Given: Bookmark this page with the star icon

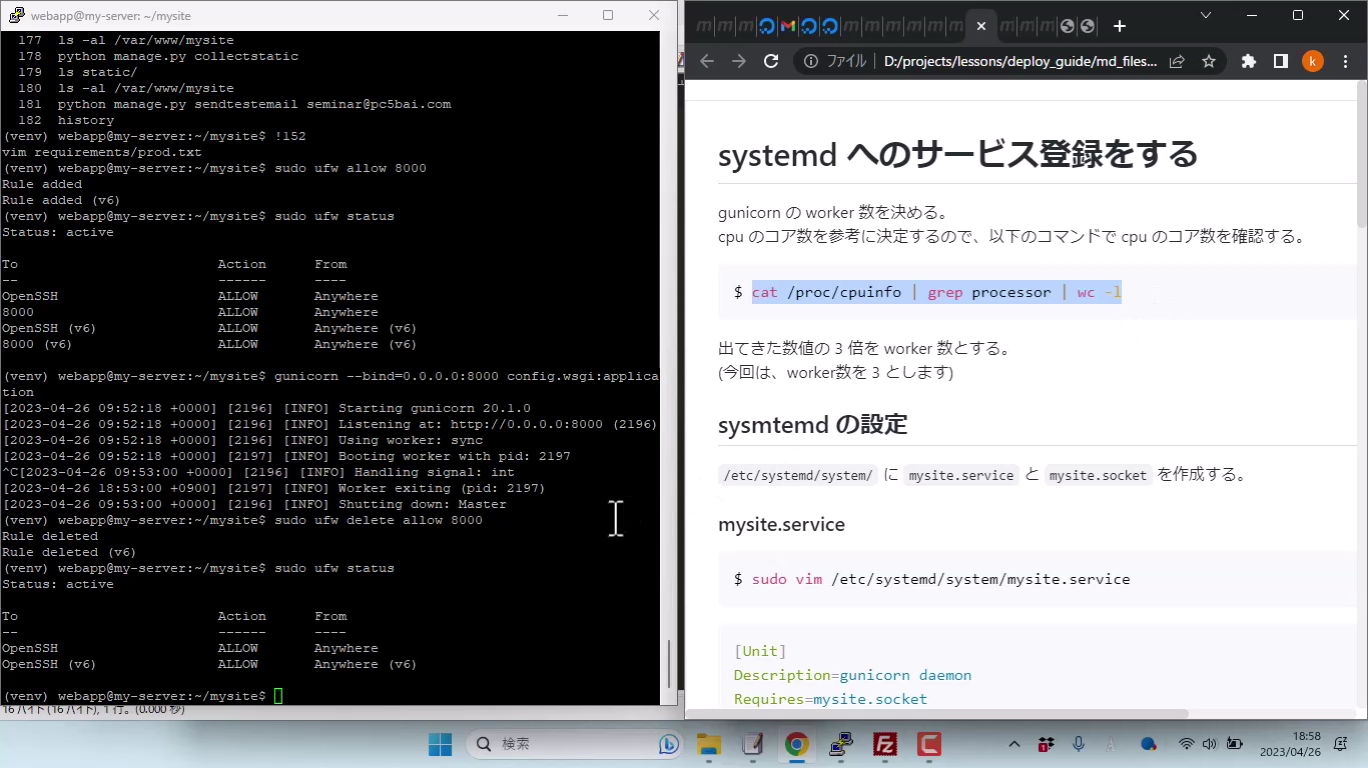Looking at the screenshot, I should [x=1209, y=61].
